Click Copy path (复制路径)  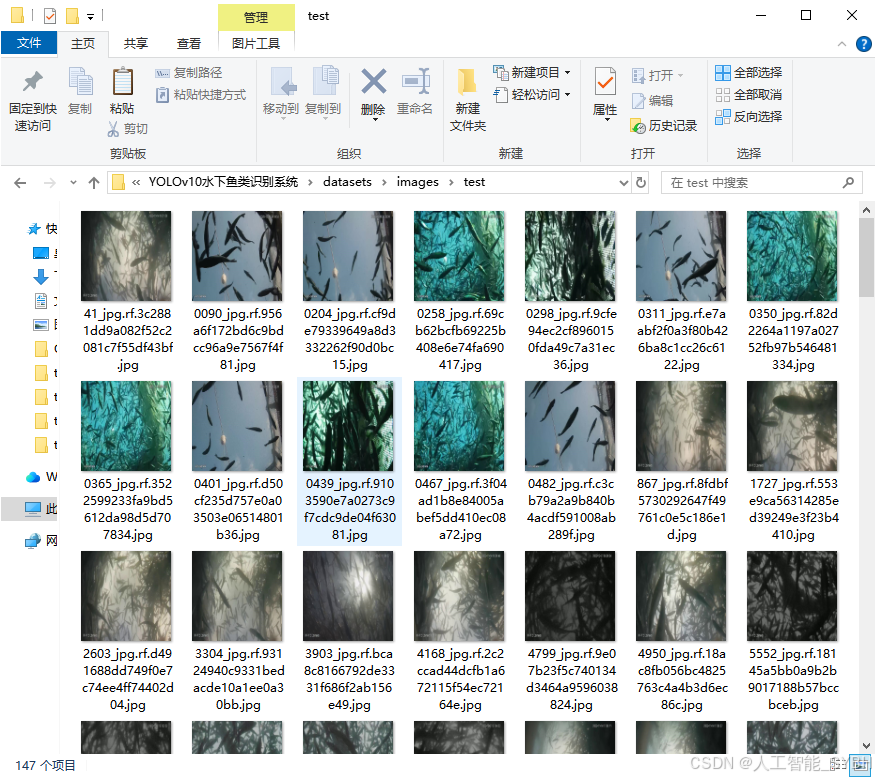188,73
